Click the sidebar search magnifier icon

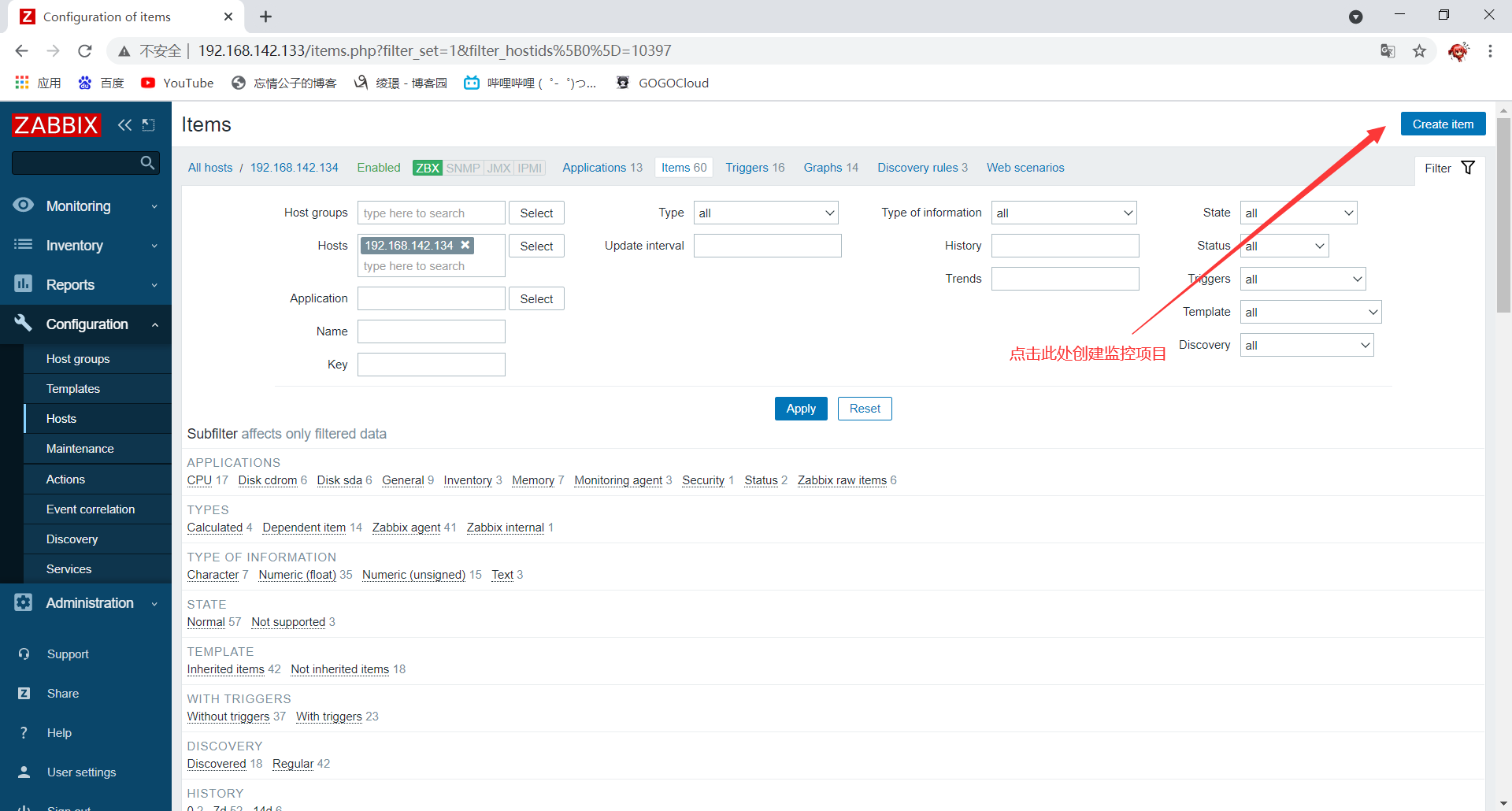tap(147, 163)
